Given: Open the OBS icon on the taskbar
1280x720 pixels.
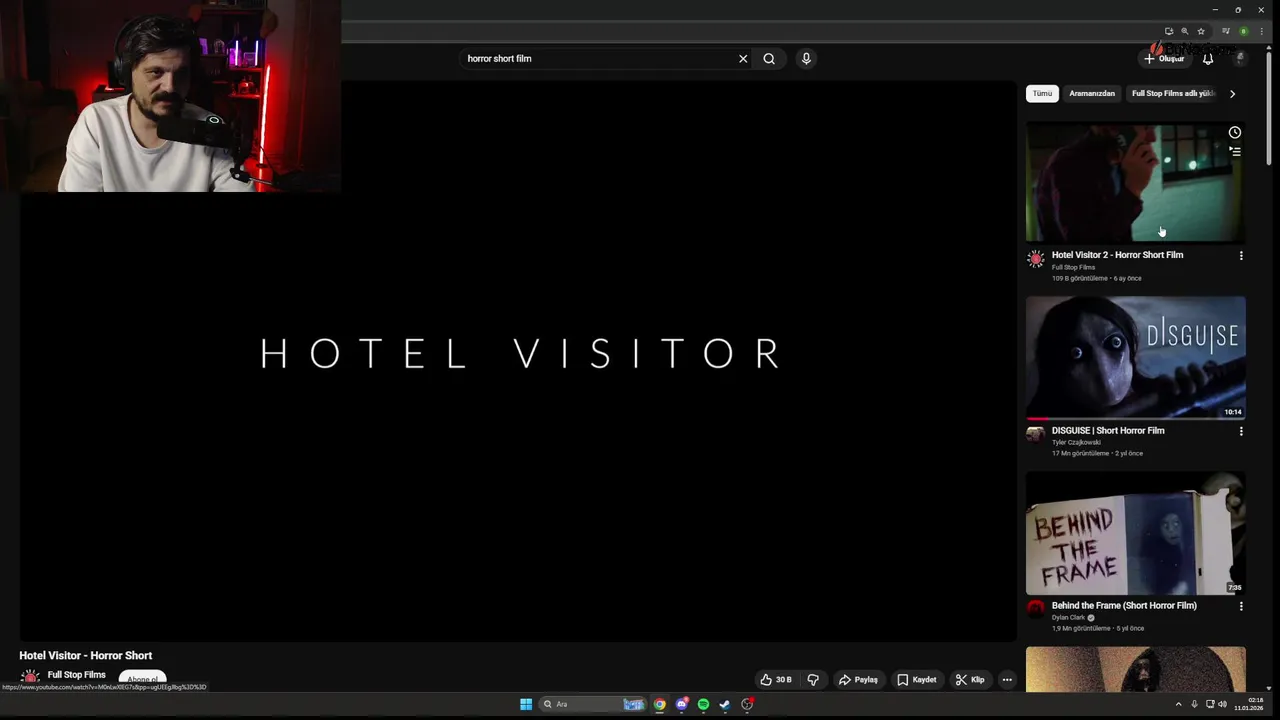Looking at the screenshot, I should (x=747, y=704).
